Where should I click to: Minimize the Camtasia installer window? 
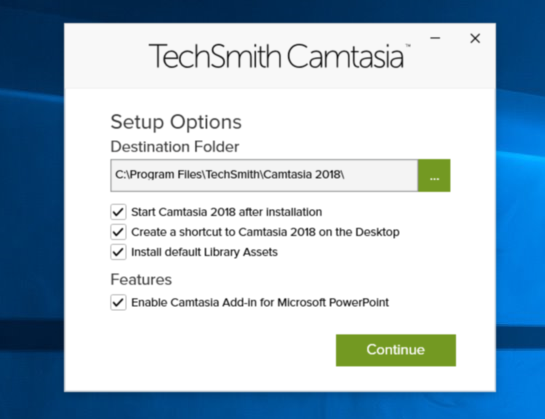click(x=435, y=38)
